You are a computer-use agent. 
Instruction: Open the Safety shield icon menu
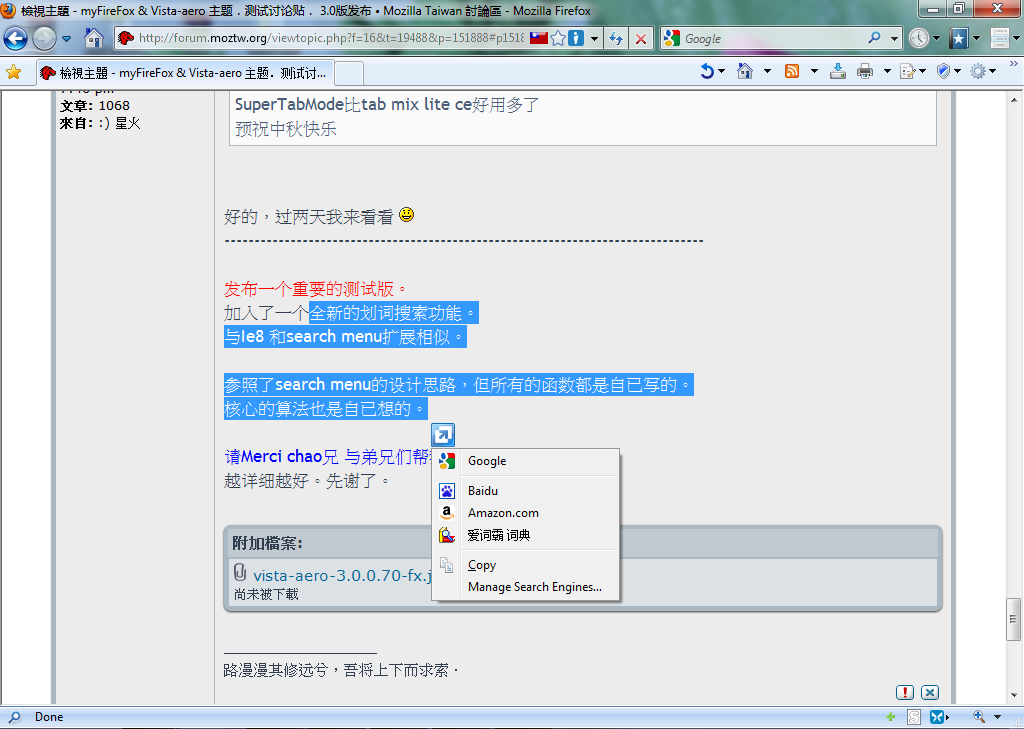[x=943, y=71]
